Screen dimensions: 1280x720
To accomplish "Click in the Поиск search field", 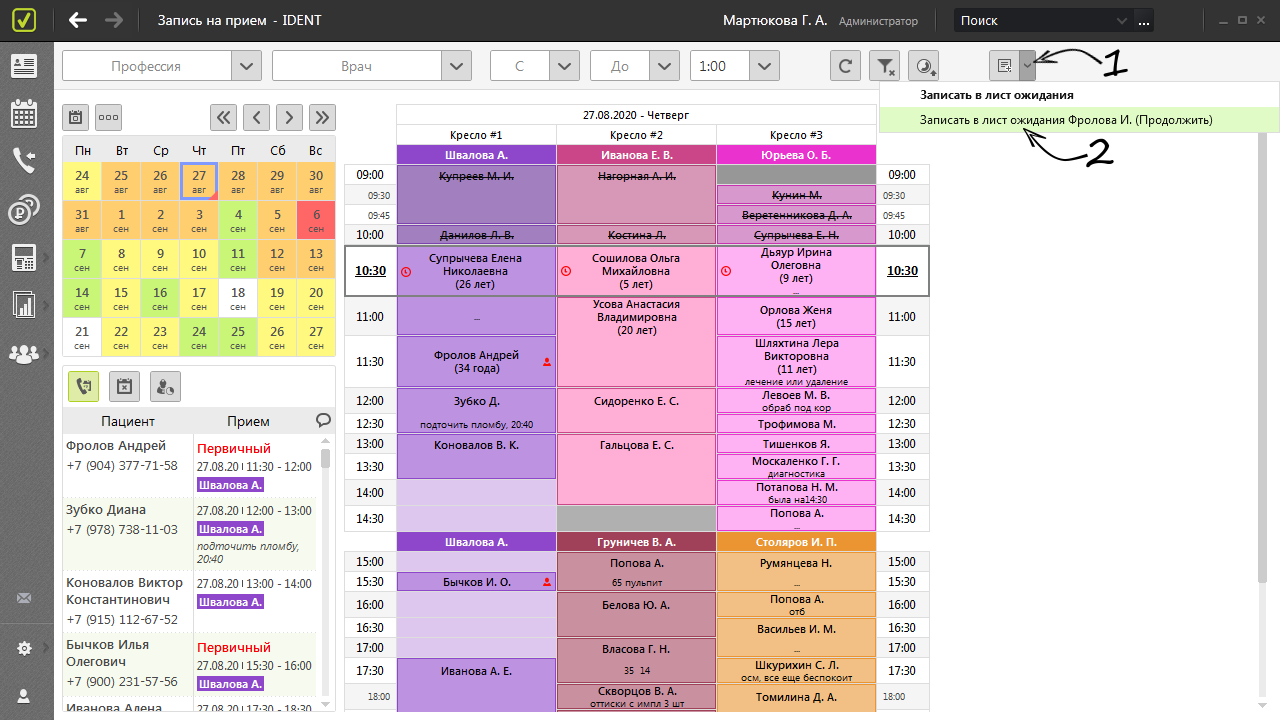I will tap(1032, 20).
